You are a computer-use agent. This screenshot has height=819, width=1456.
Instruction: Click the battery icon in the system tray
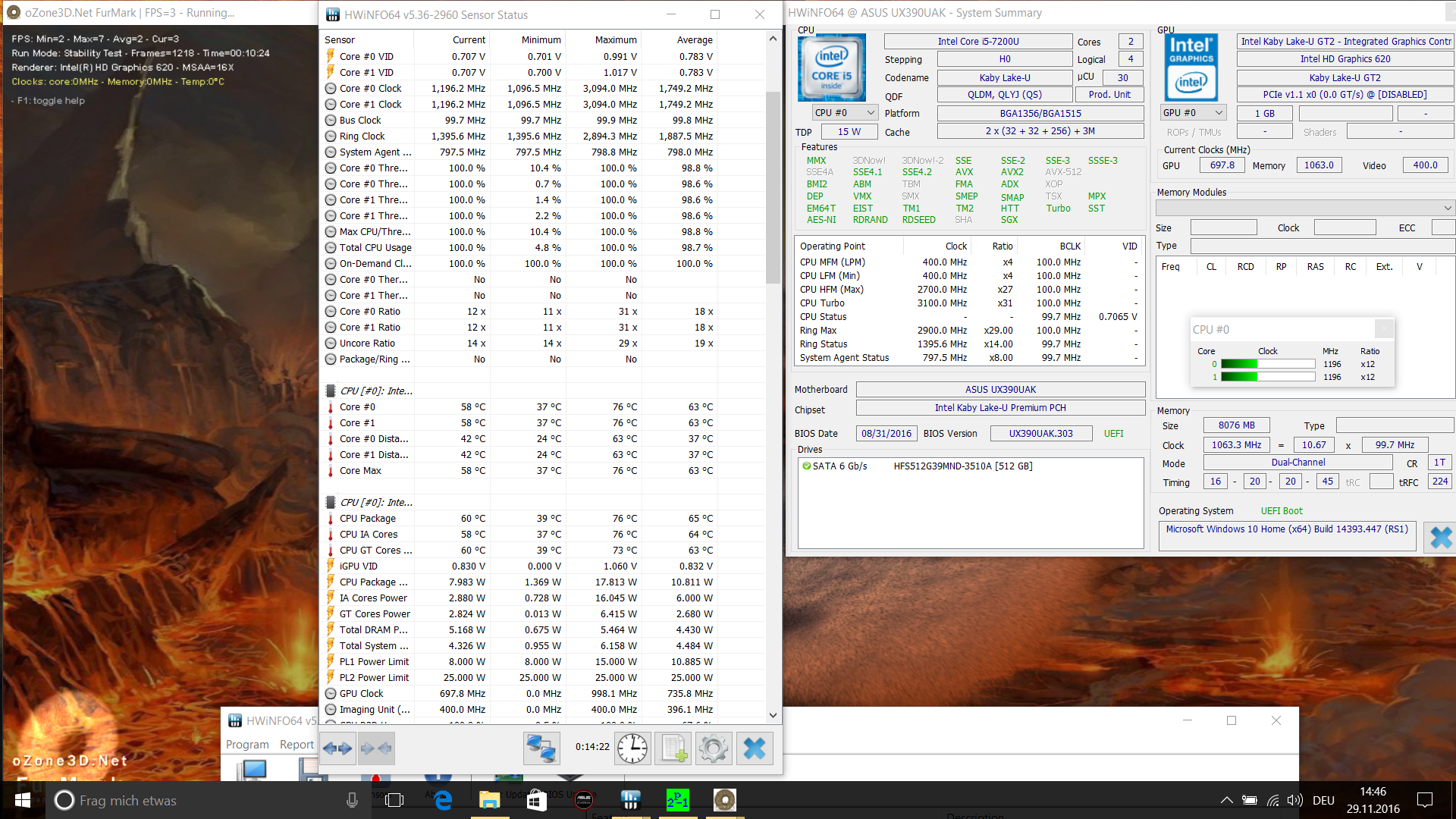[x=1250, y=800]
